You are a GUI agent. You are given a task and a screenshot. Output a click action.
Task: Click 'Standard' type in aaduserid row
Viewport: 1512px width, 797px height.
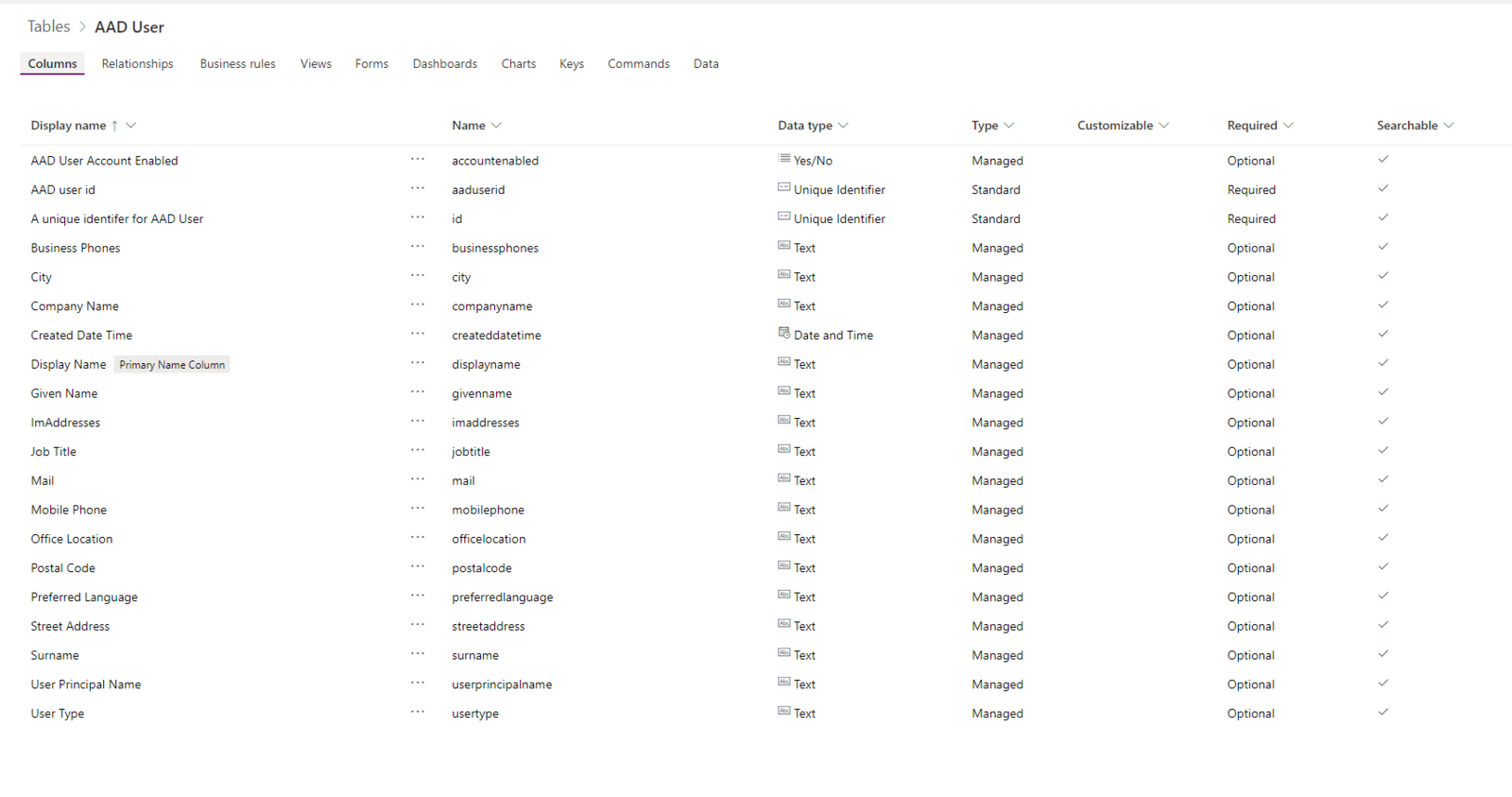coord(996,190)
